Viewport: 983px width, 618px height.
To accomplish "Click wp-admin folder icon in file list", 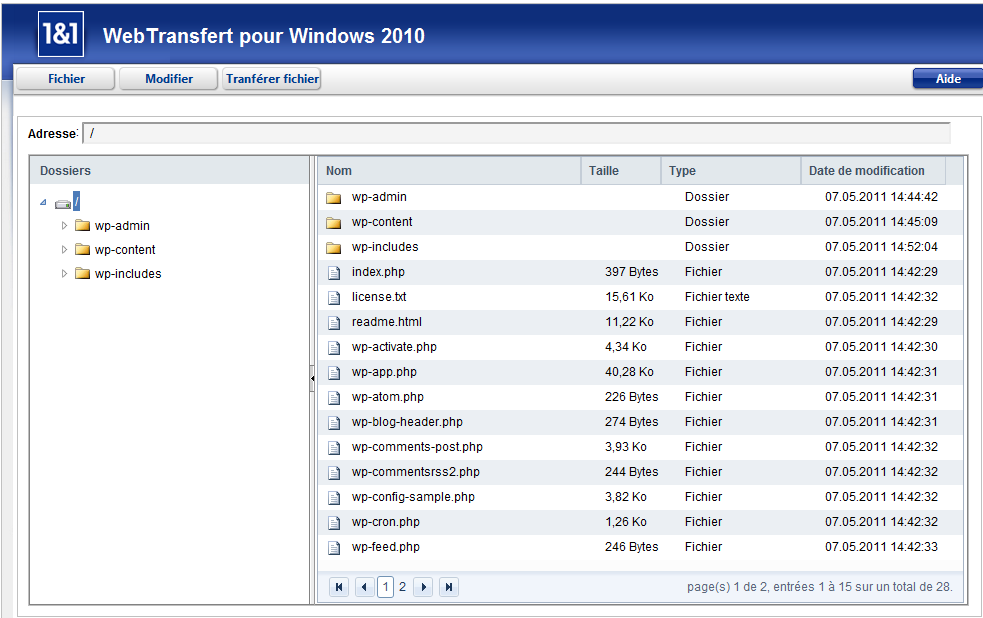I will tap(334, 197).
